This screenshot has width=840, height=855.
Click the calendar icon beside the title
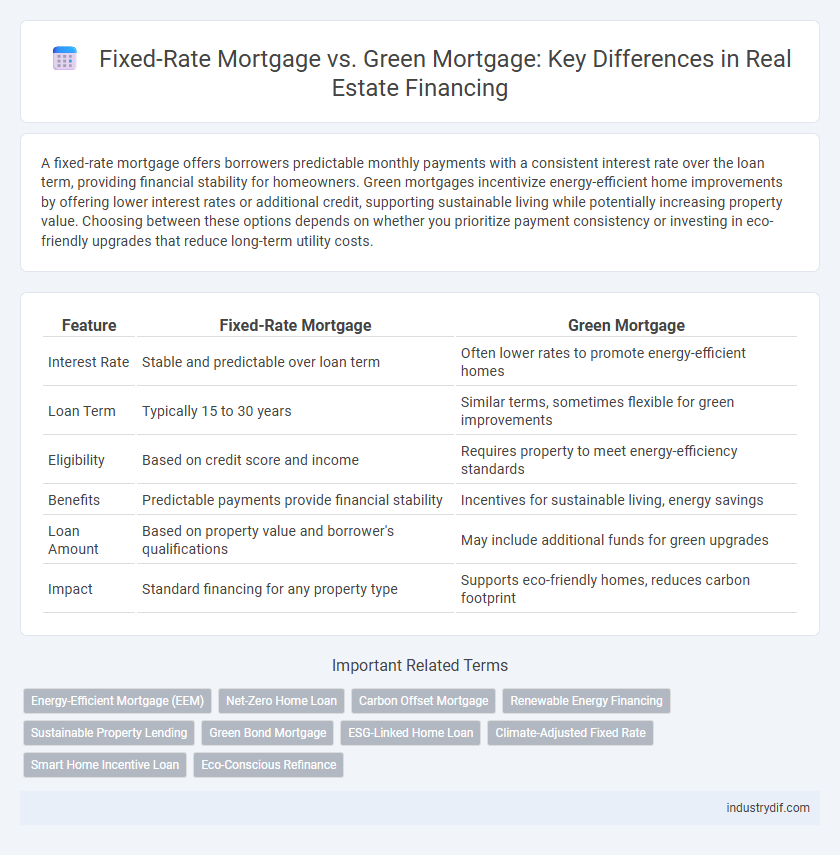click(x=64, y=58)
